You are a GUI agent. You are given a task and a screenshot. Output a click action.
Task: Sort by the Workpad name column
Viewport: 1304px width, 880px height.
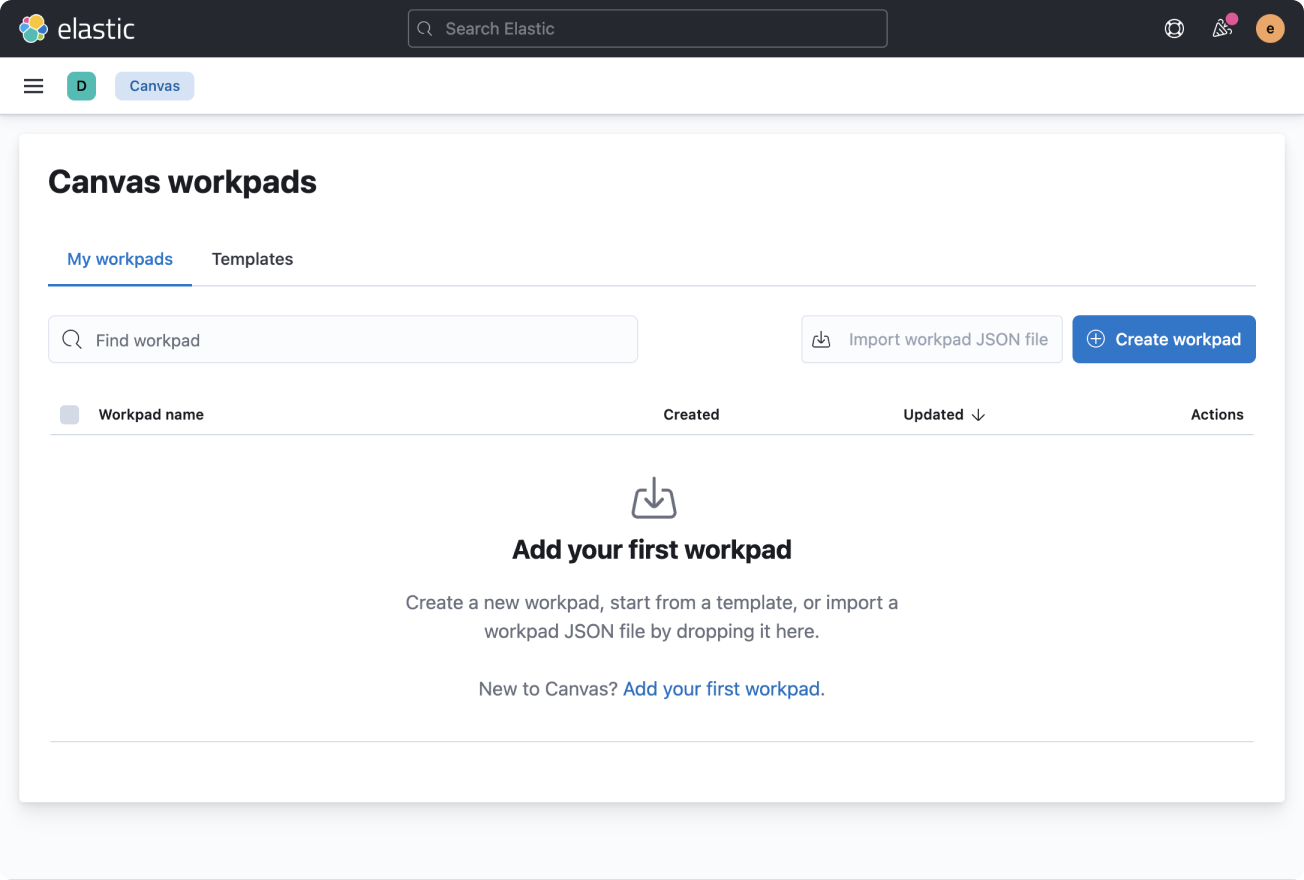pyautogui.click(x=151, y=415)
